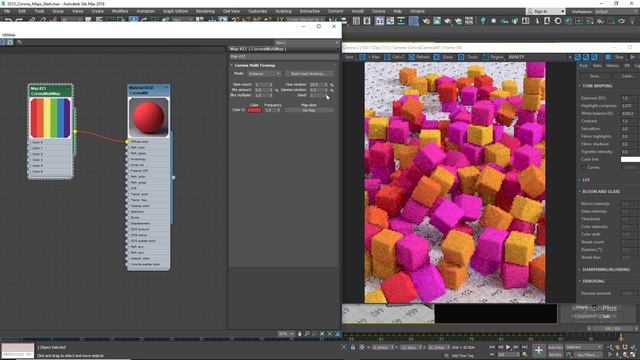
Task: Click the Pan tool in slate editor navigation
Action: click(299, 334)
